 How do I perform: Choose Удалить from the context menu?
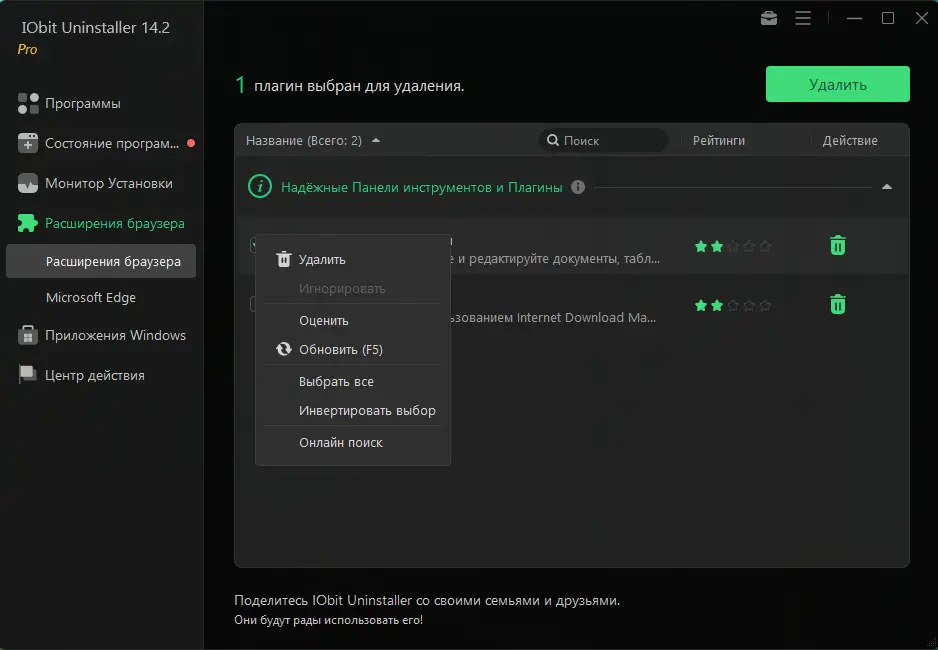(x=322, y=259)
